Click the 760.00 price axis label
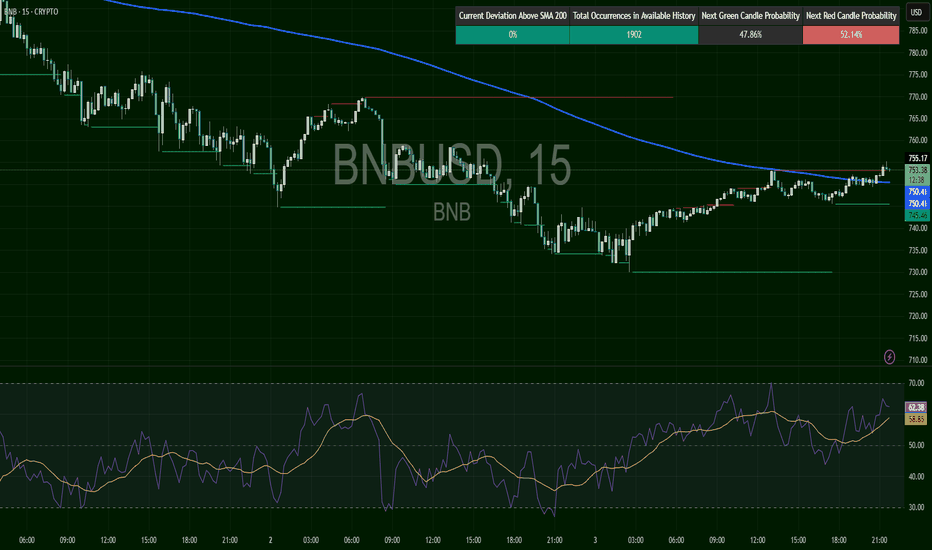Screen dimensions: 932x550 coord(917,140)
